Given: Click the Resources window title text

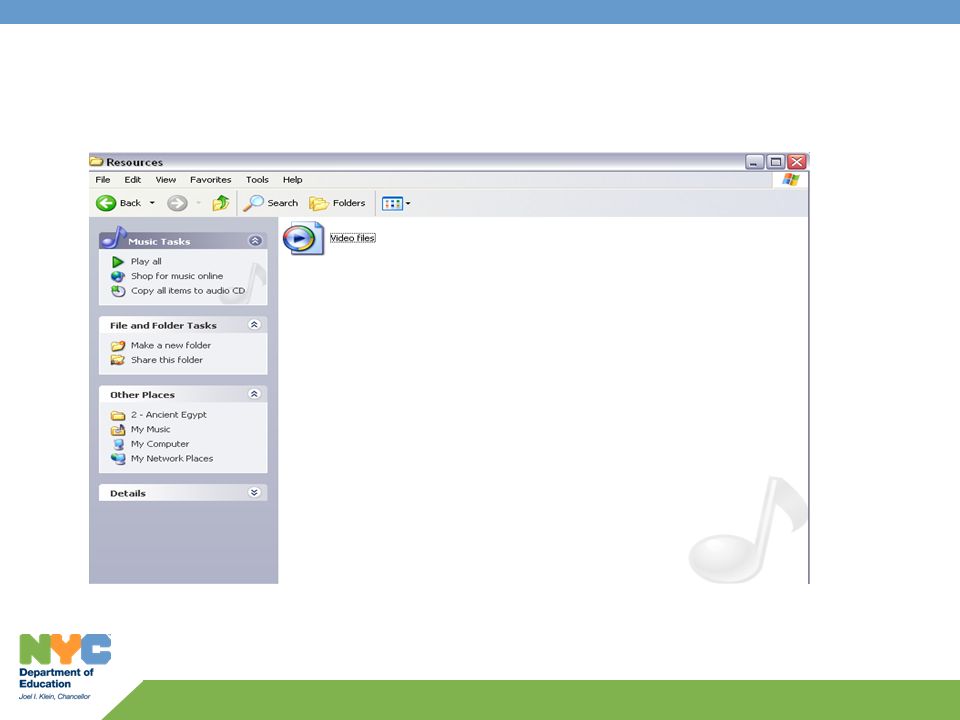Looking at the screenshot, I should click(135, 162).
